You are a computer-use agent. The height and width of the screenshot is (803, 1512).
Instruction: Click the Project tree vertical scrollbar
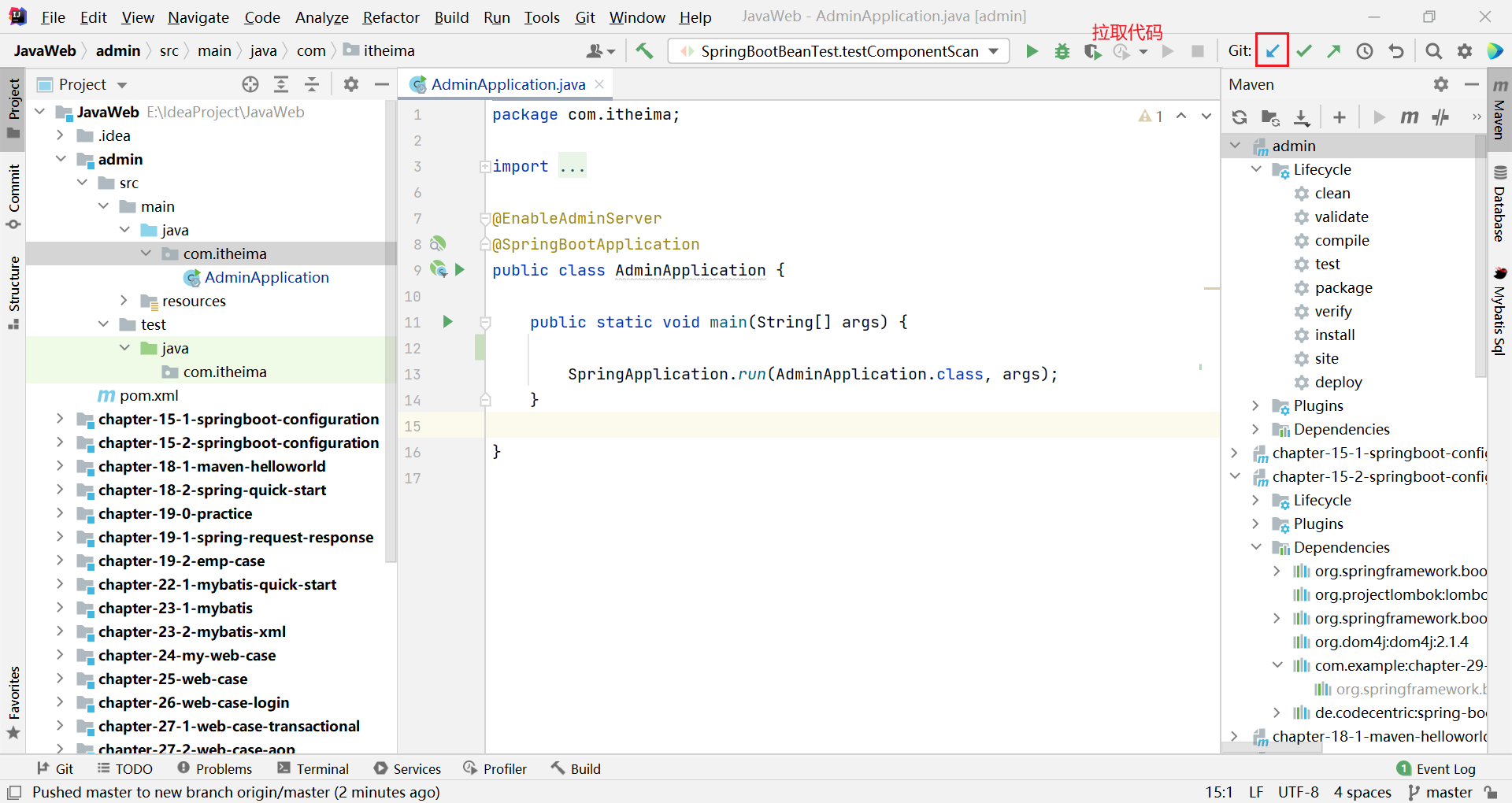pos(391,331)
